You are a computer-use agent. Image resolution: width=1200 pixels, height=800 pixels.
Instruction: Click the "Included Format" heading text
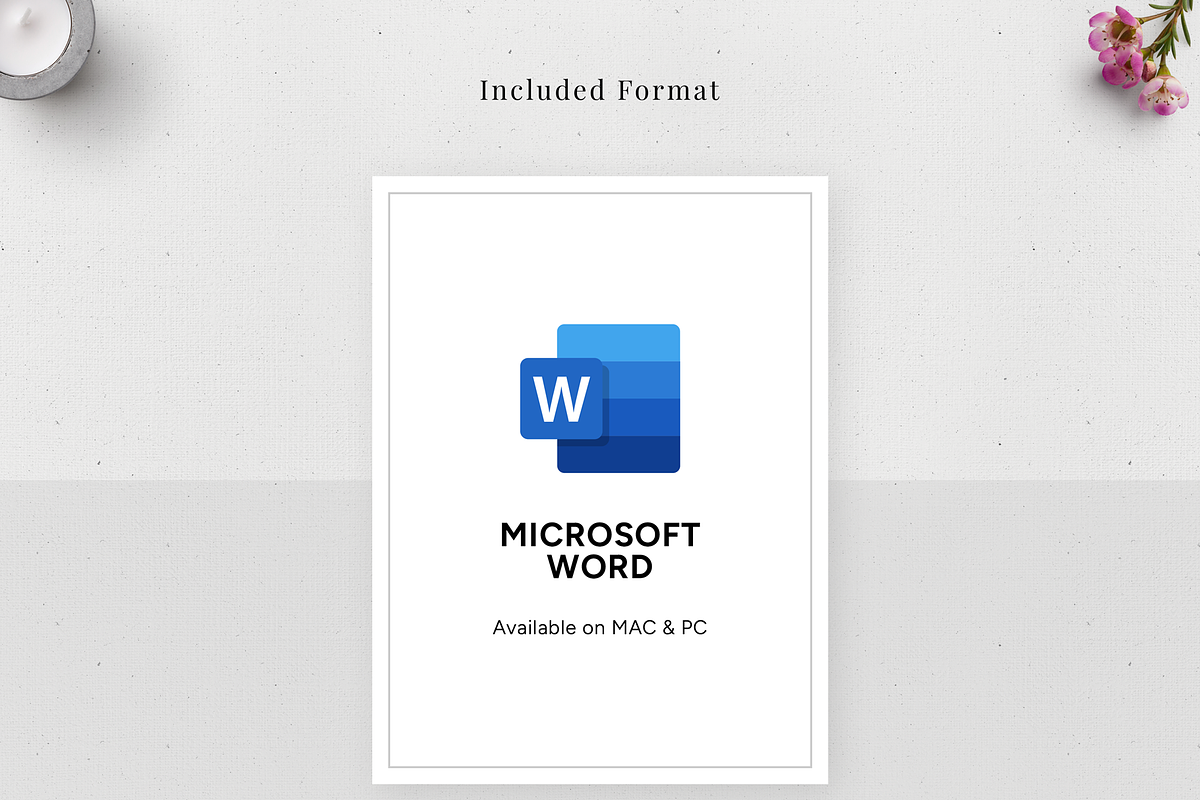click(600, 90)
